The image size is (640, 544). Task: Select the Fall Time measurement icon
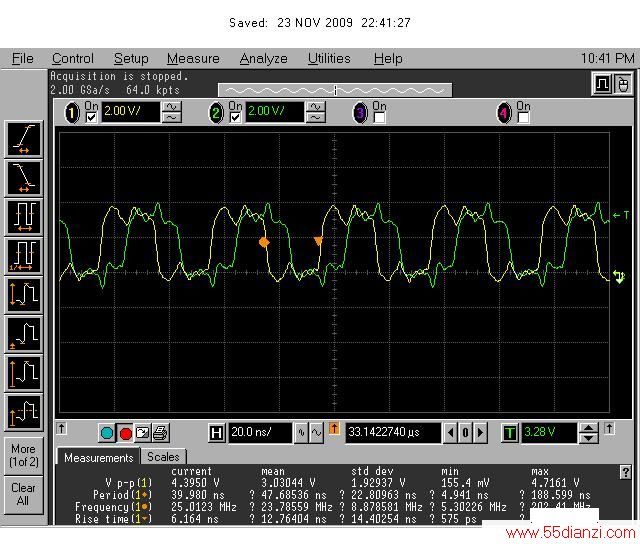pos(24,178)
